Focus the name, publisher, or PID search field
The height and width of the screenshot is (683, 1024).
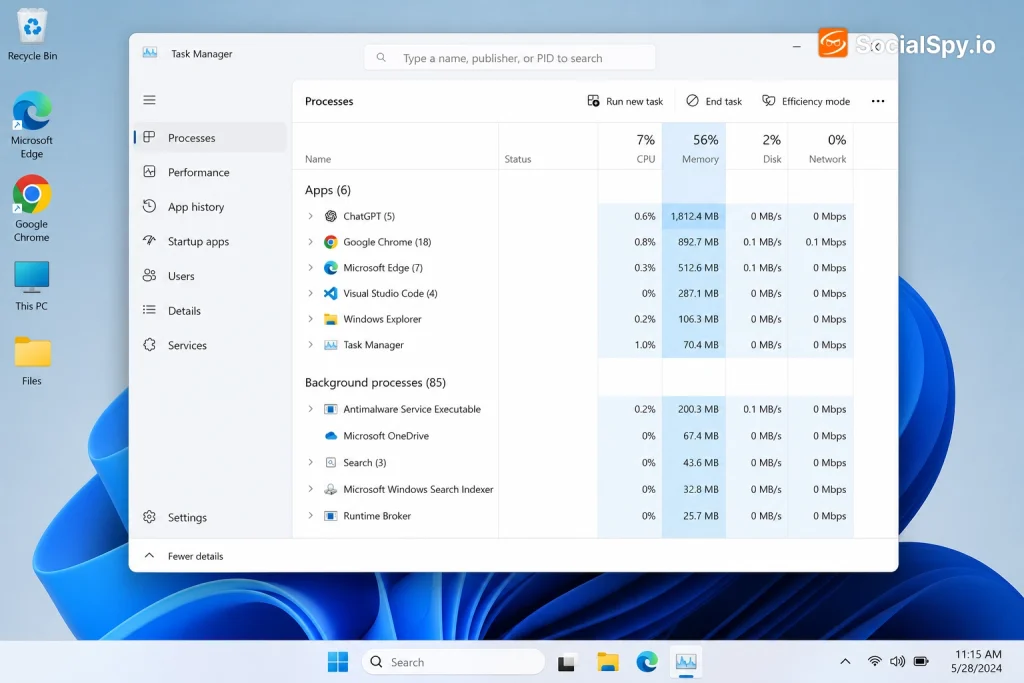click(509, 57)
